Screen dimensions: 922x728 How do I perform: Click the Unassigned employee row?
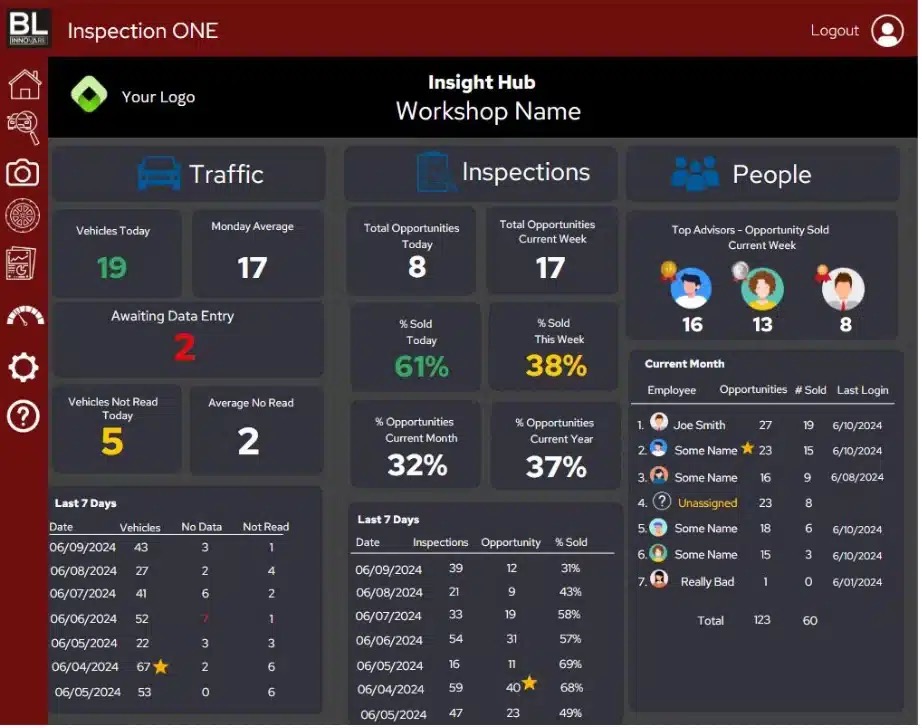pos(706,503)
